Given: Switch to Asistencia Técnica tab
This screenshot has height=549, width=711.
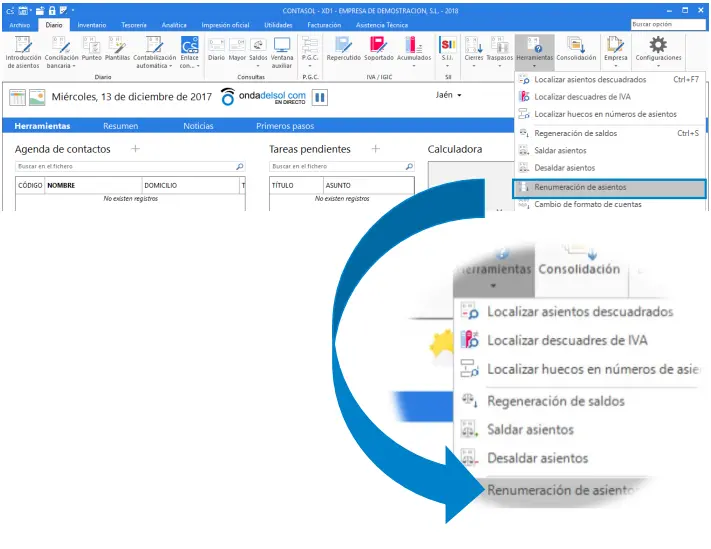Looking at the screenshot, I should 382,25.
